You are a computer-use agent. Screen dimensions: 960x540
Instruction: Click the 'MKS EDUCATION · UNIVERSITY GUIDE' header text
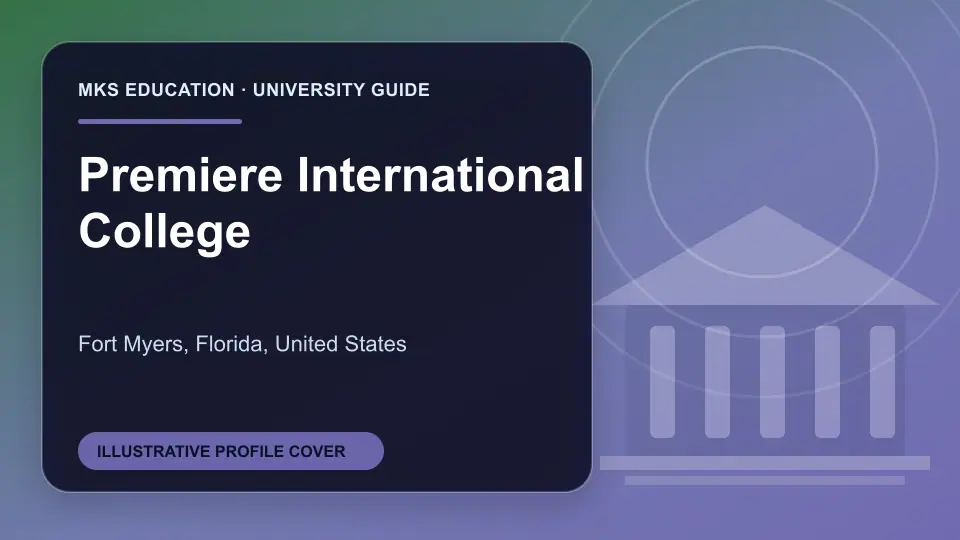click(254, 90)
